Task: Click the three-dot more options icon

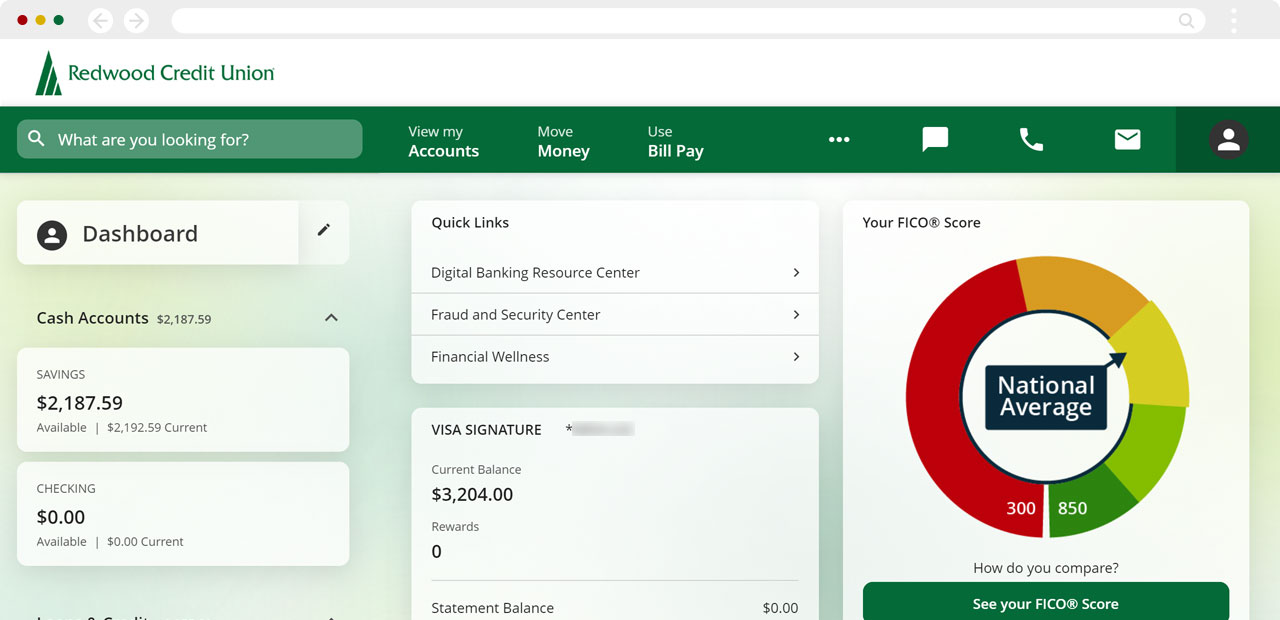Action: (839, 140)
